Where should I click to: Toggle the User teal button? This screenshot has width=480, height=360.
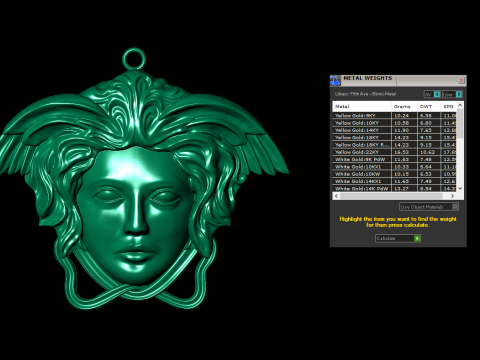[459, 94]
